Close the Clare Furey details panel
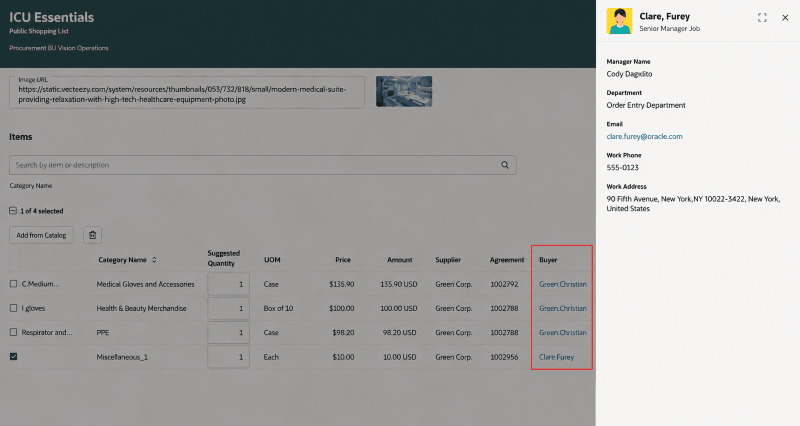Screen dimensions: 800x426 (x=785, y=18)
